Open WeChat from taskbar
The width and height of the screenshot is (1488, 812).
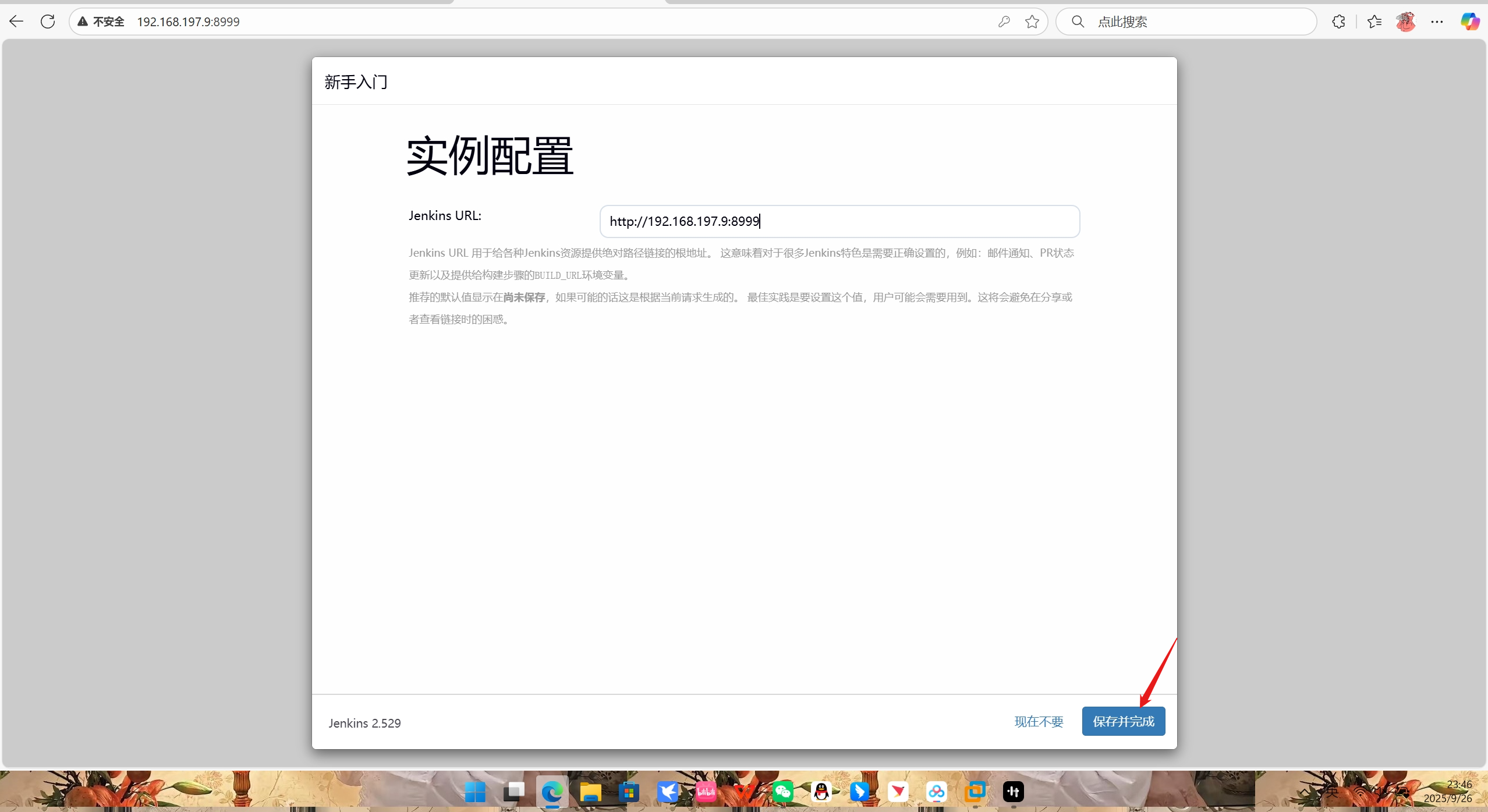pyautogui.click(x=783, y=792)
